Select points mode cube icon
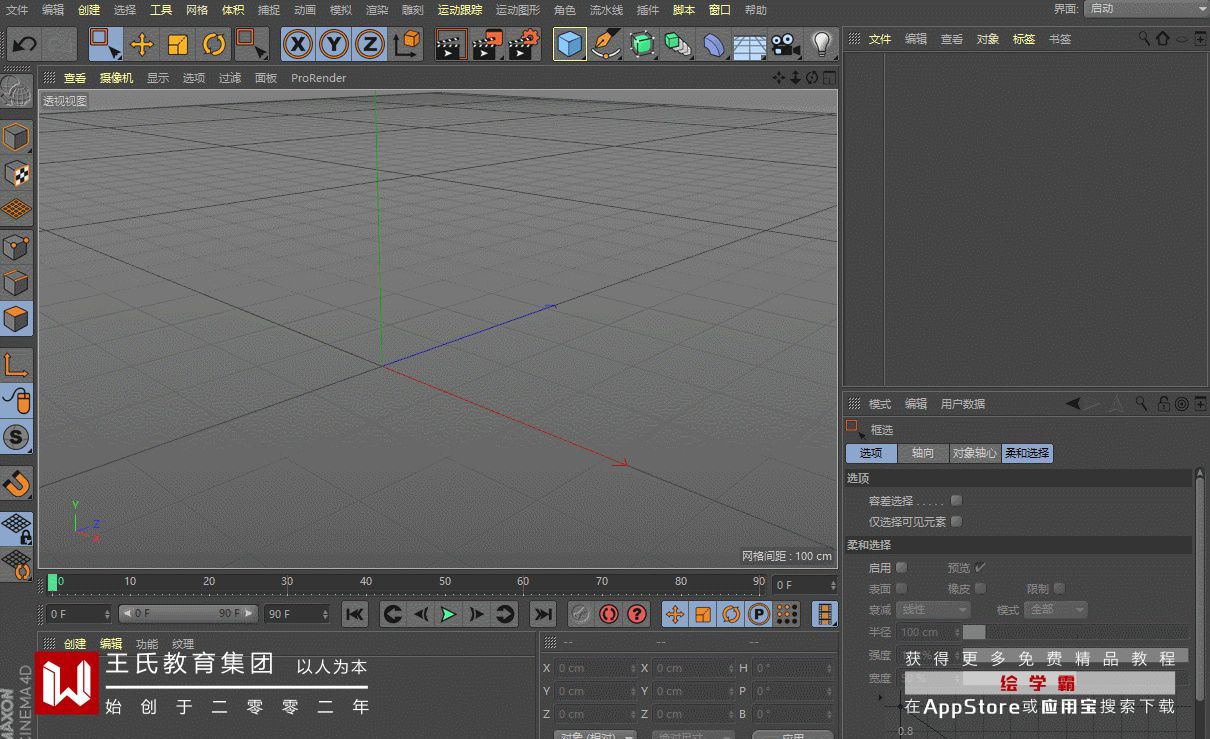This screenshot has height=739, width=1210. (17, 246)
